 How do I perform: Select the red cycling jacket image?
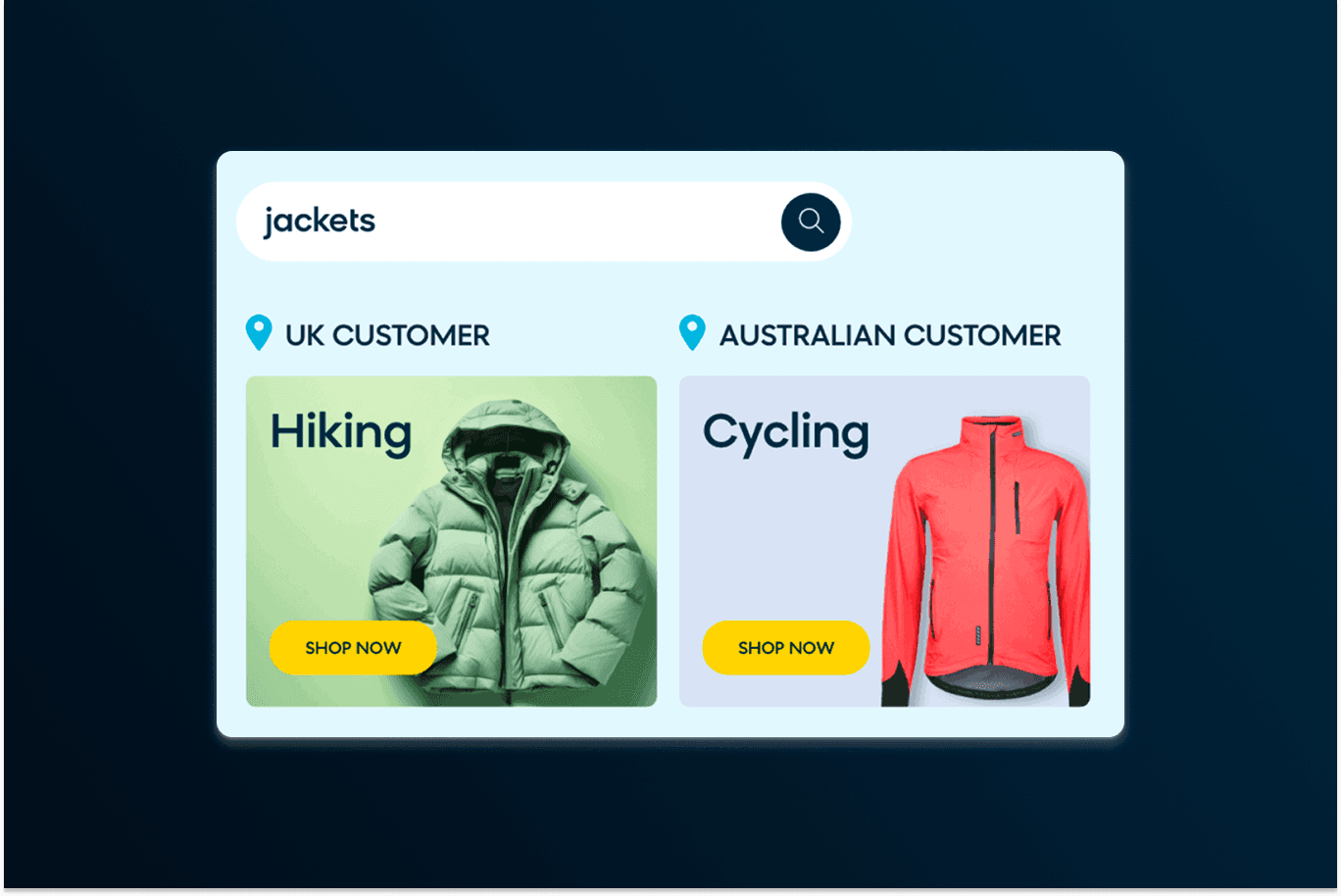click(x=985, y=559)
